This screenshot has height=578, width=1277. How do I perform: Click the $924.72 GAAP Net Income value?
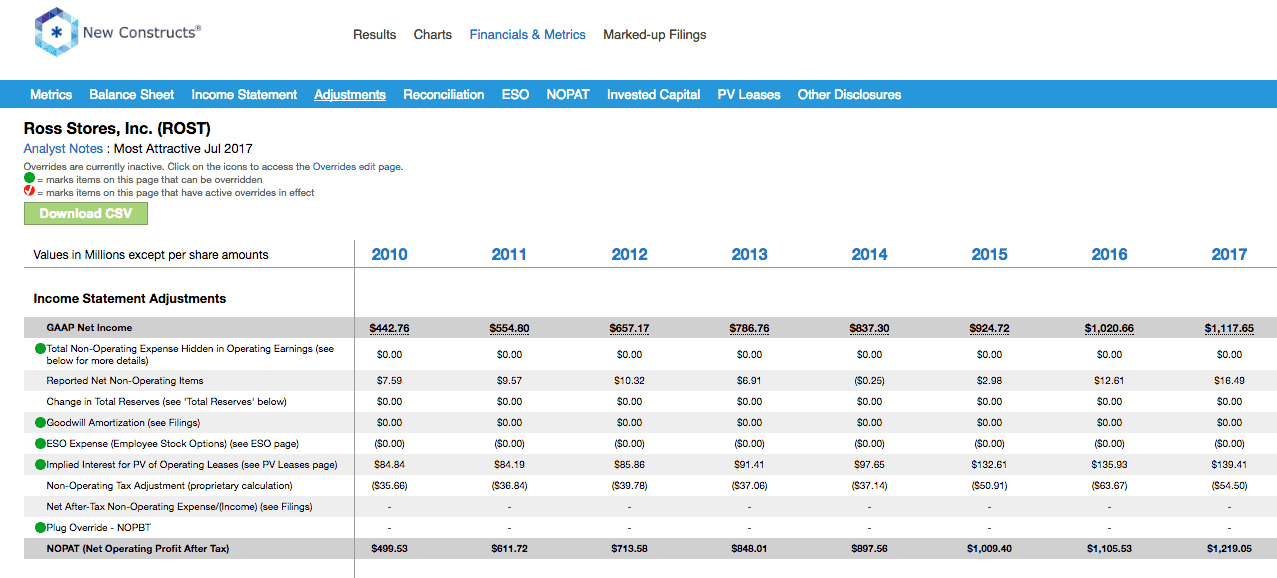pyautogui.click(x=989, y=328)
